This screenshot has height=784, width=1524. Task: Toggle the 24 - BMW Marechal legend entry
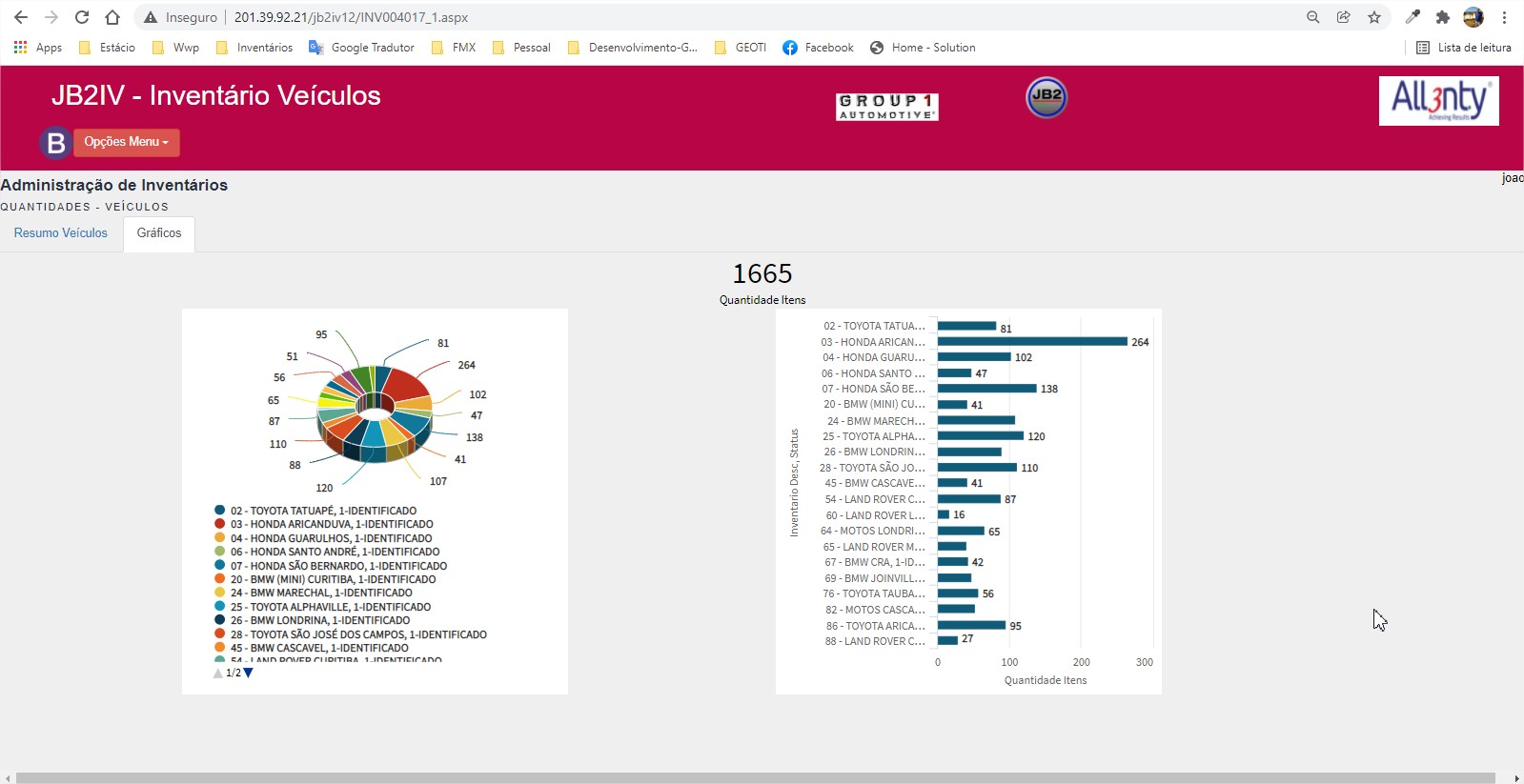[320, 593]
